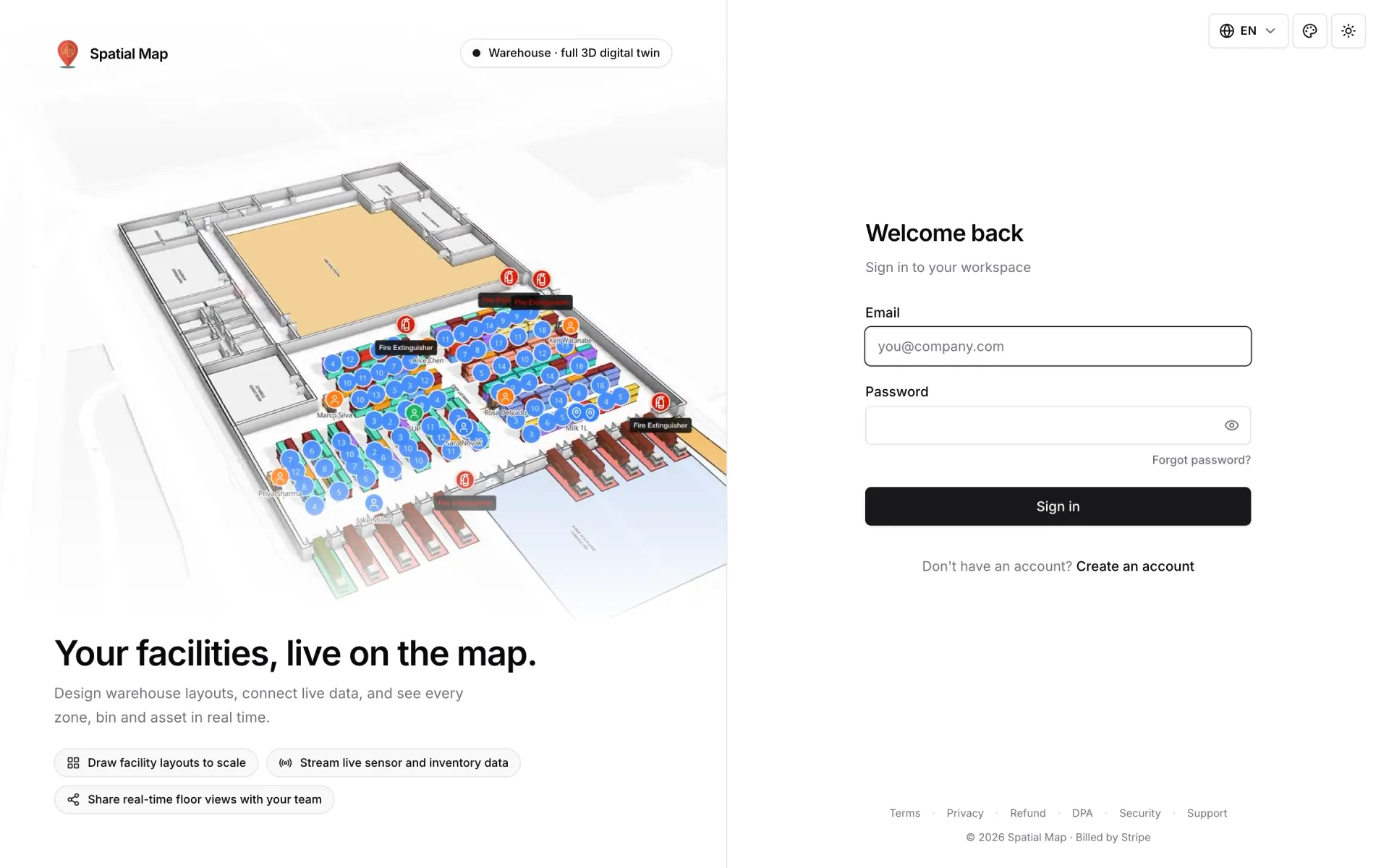Show password with the eye icon

1231,425
